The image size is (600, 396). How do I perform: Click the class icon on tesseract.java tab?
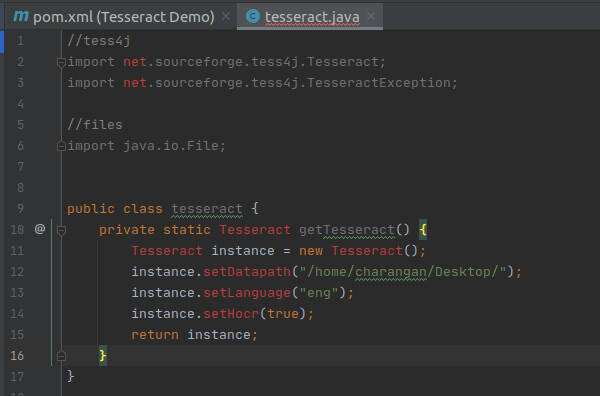[253, 16]
